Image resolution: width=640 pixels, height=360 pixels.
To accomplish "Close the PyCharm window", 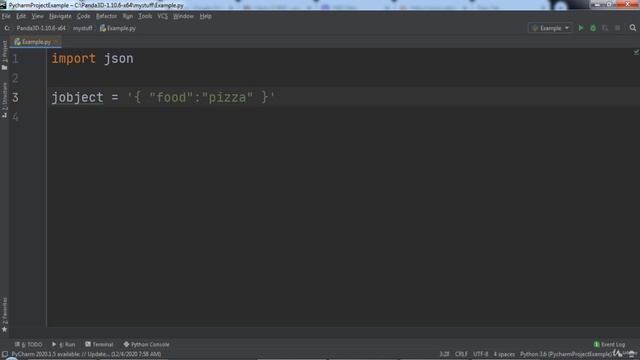I will click(x=627, y=4).
